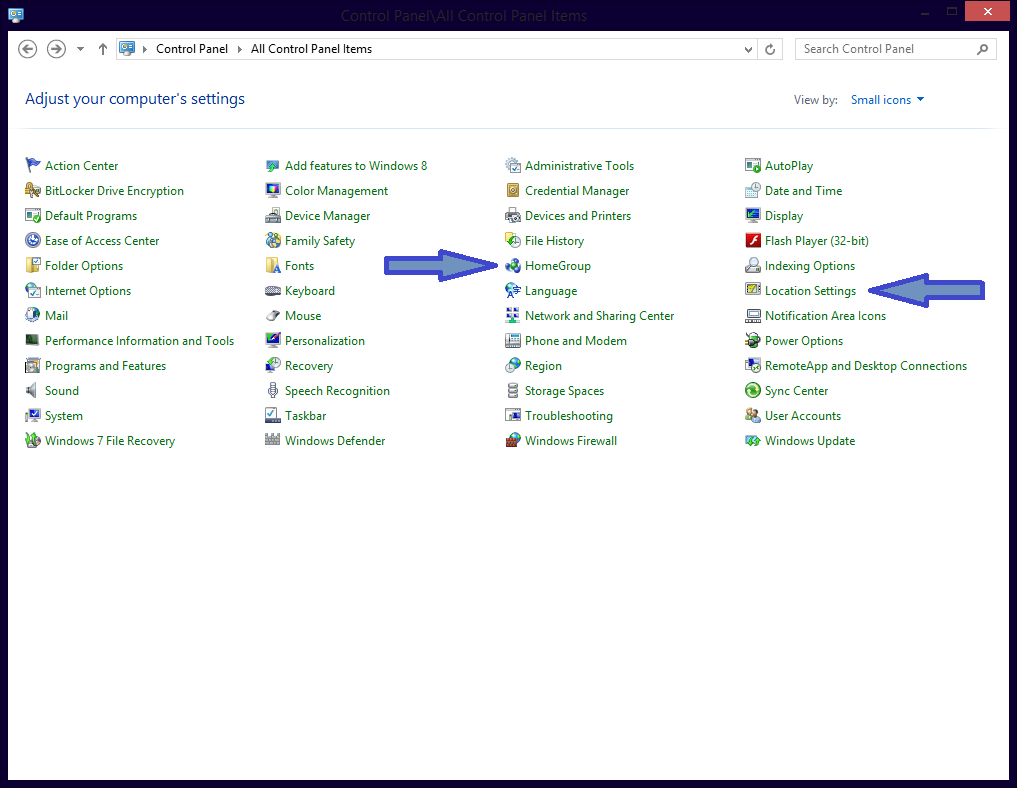The image size is (1017, 788).
Task: Expand the chevron after Control Panel breadcrumb
Action: tap(239, 49)
